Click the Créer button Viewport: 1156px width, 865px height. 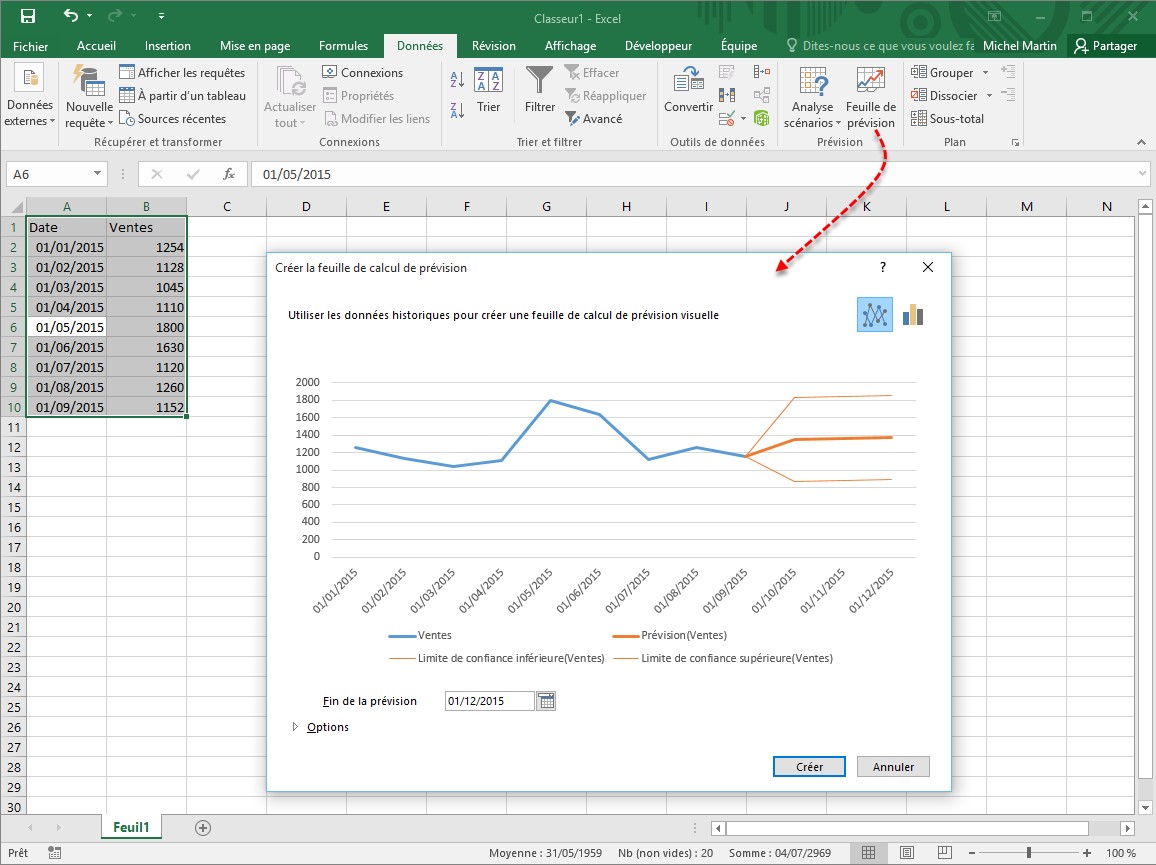coord(809,767)
